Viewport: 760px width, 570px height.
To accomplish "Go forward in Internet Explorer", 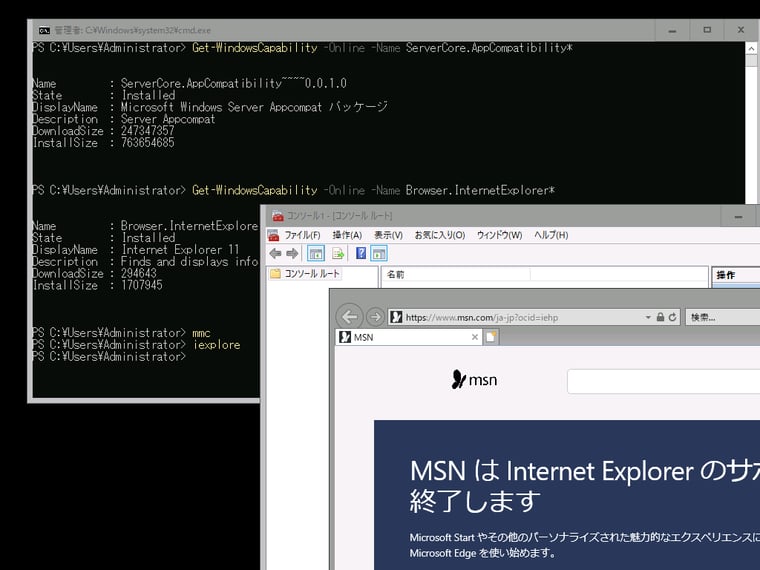I will [375, 317].
